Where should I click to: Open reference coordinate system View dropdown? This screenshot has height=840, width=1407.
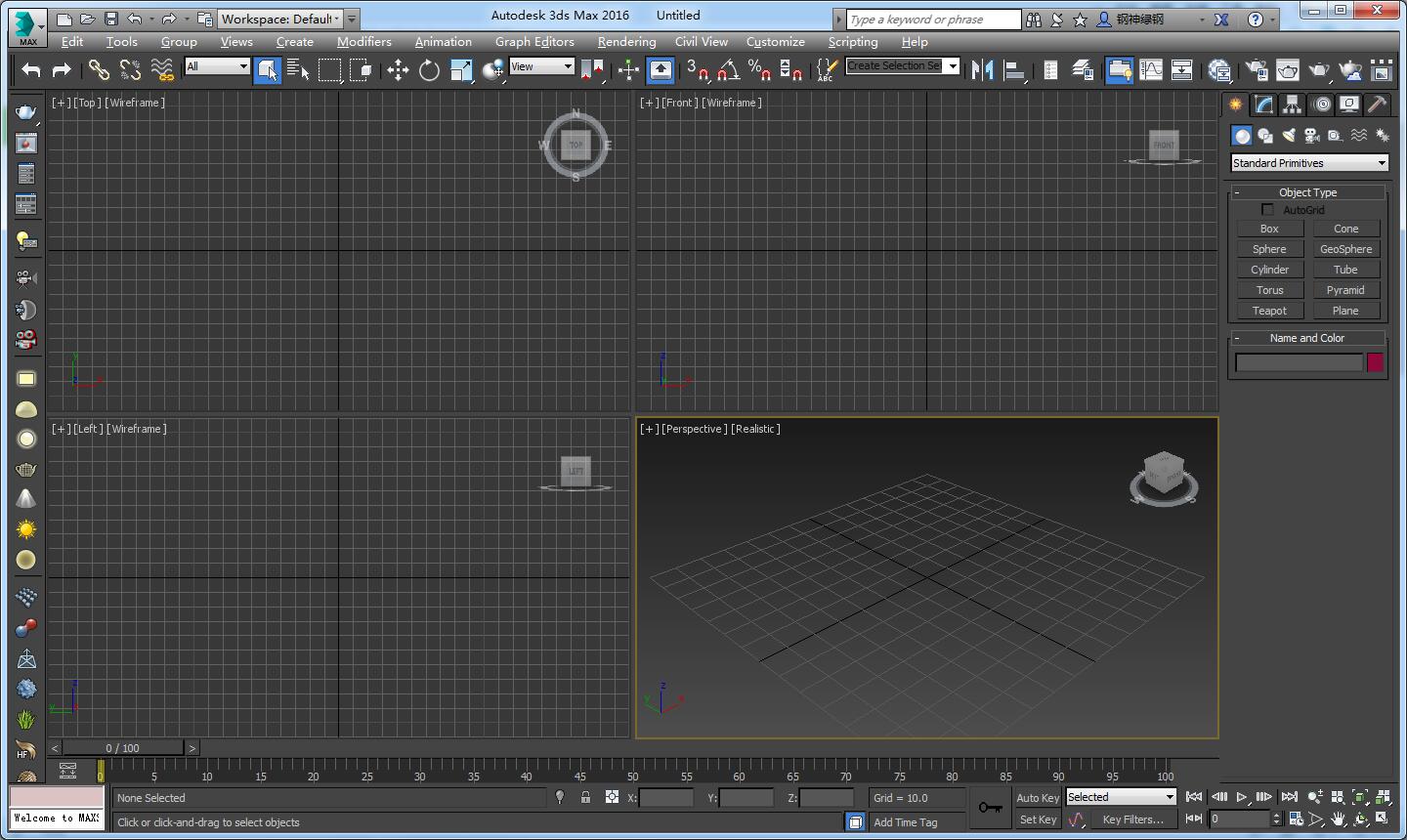(x=541, y=66)
